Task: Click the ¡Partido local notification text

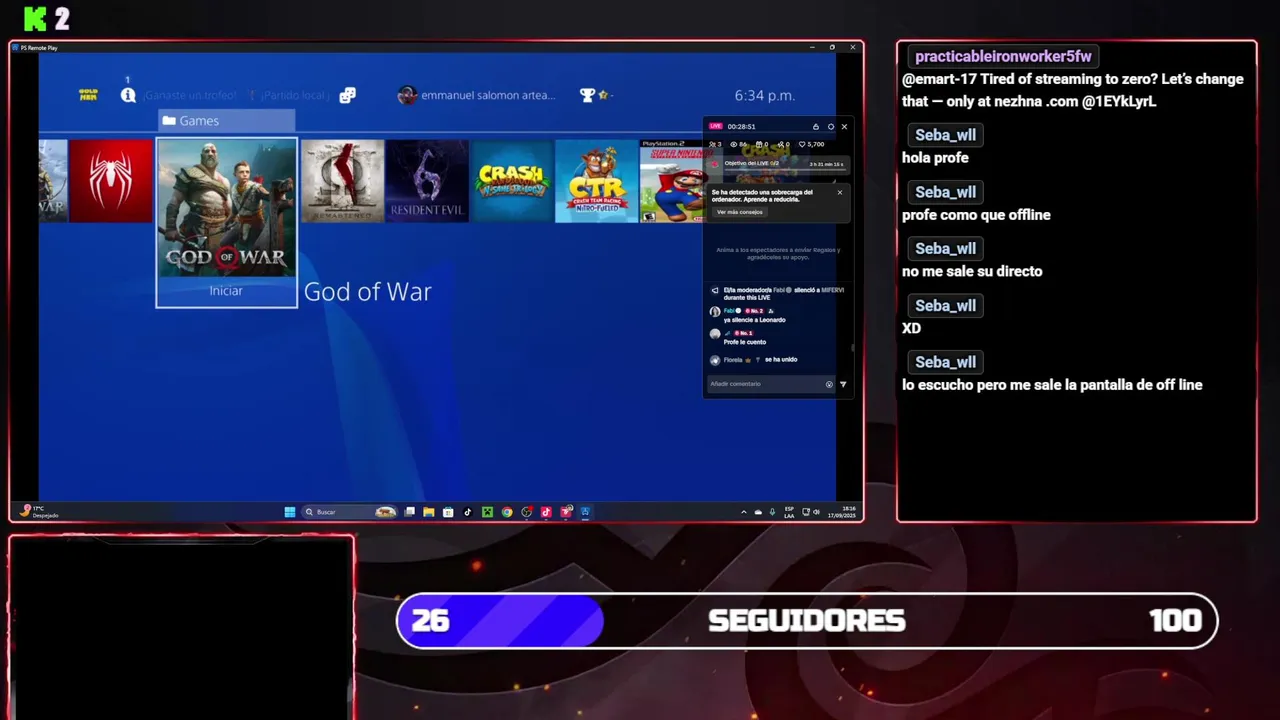Action: (294, 95)
